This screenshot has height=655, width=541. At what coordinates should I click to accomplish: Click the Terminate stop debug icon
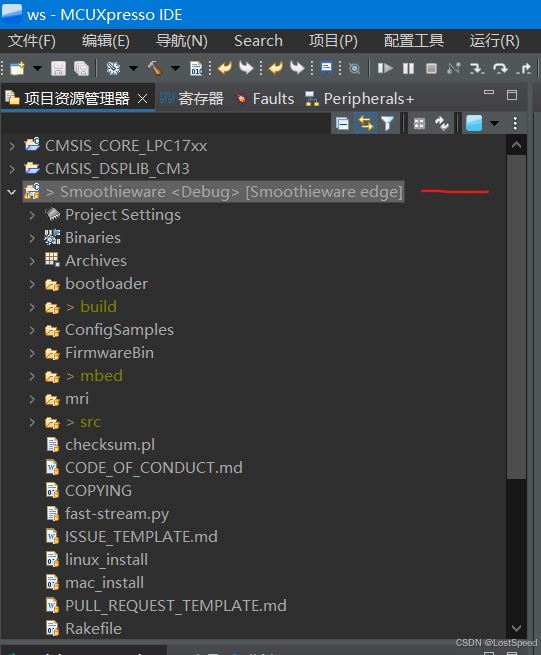tap(431, 68)
